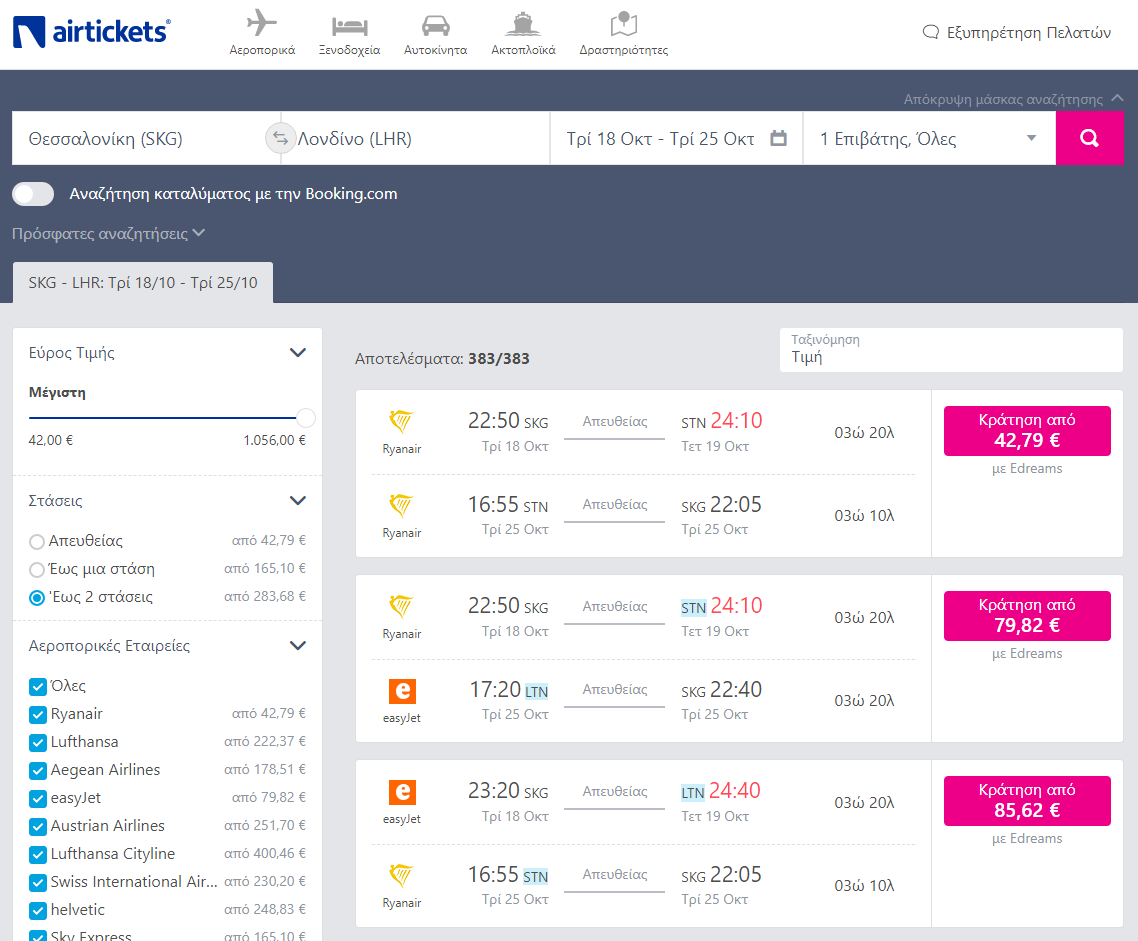Collapse the Εύρος Τιμής filter section
Image resolution: width=1138 pixels, height=941 pixels.
point(298,353)
